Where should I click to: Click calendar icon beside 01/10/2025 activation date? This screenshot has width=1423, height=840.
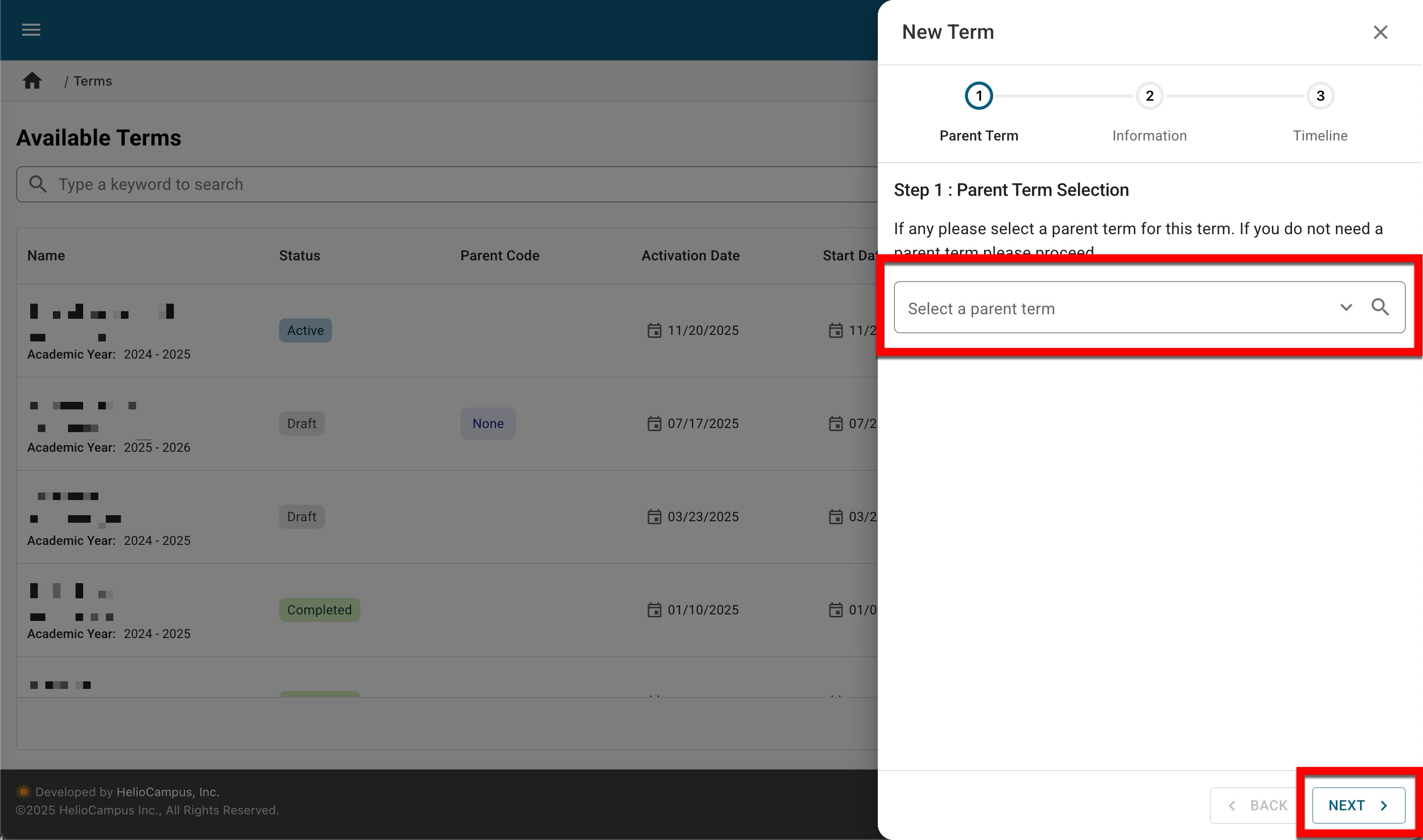(x=654, y=610)
